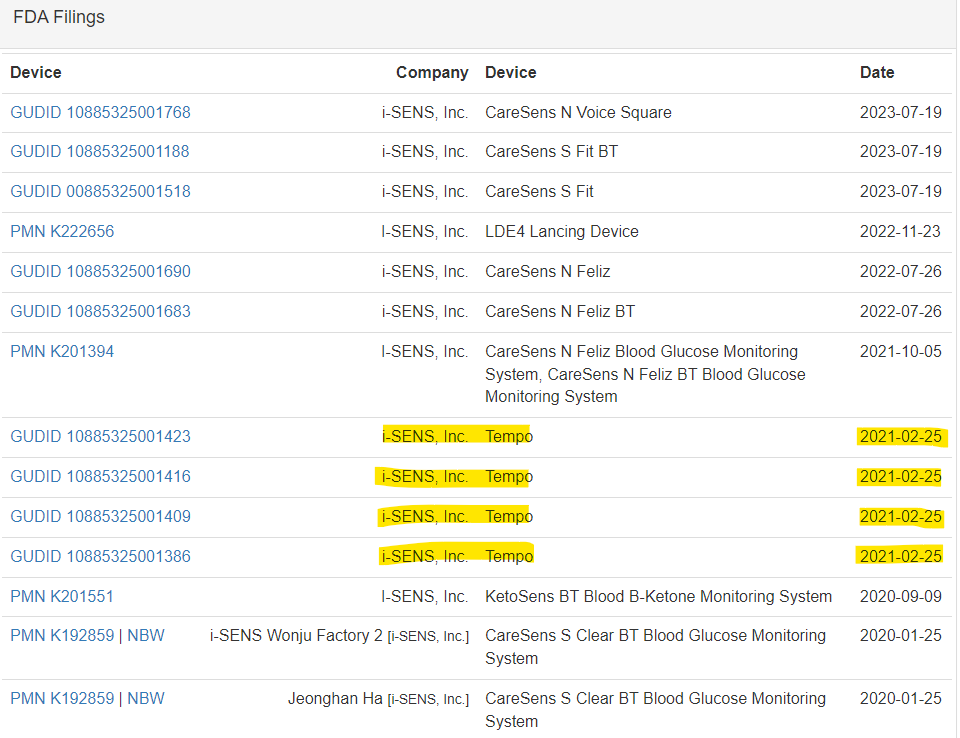Click the "Company" column header

pos(432,73)
